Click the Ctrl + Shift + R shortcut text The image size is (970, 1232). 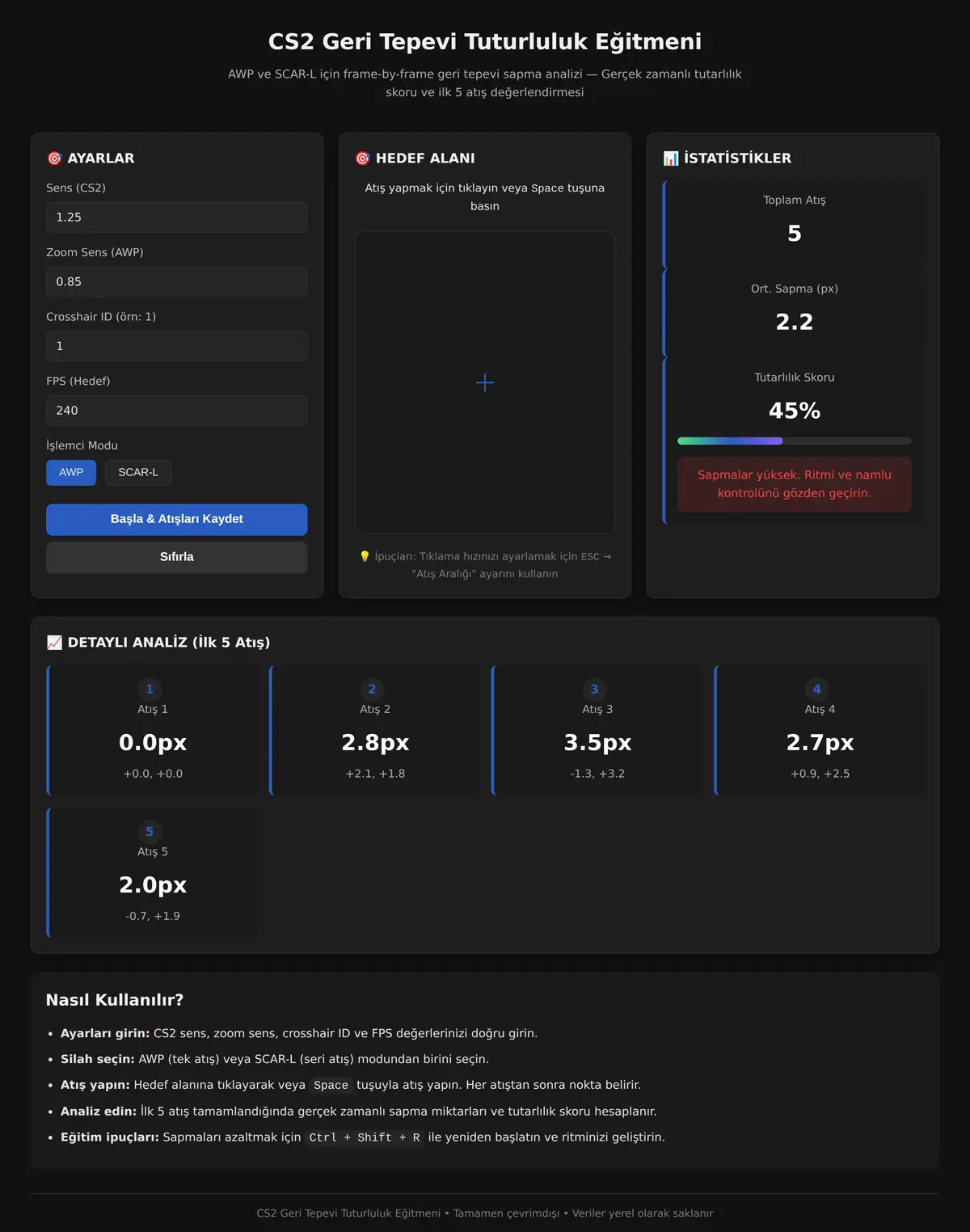(365, 1137)
